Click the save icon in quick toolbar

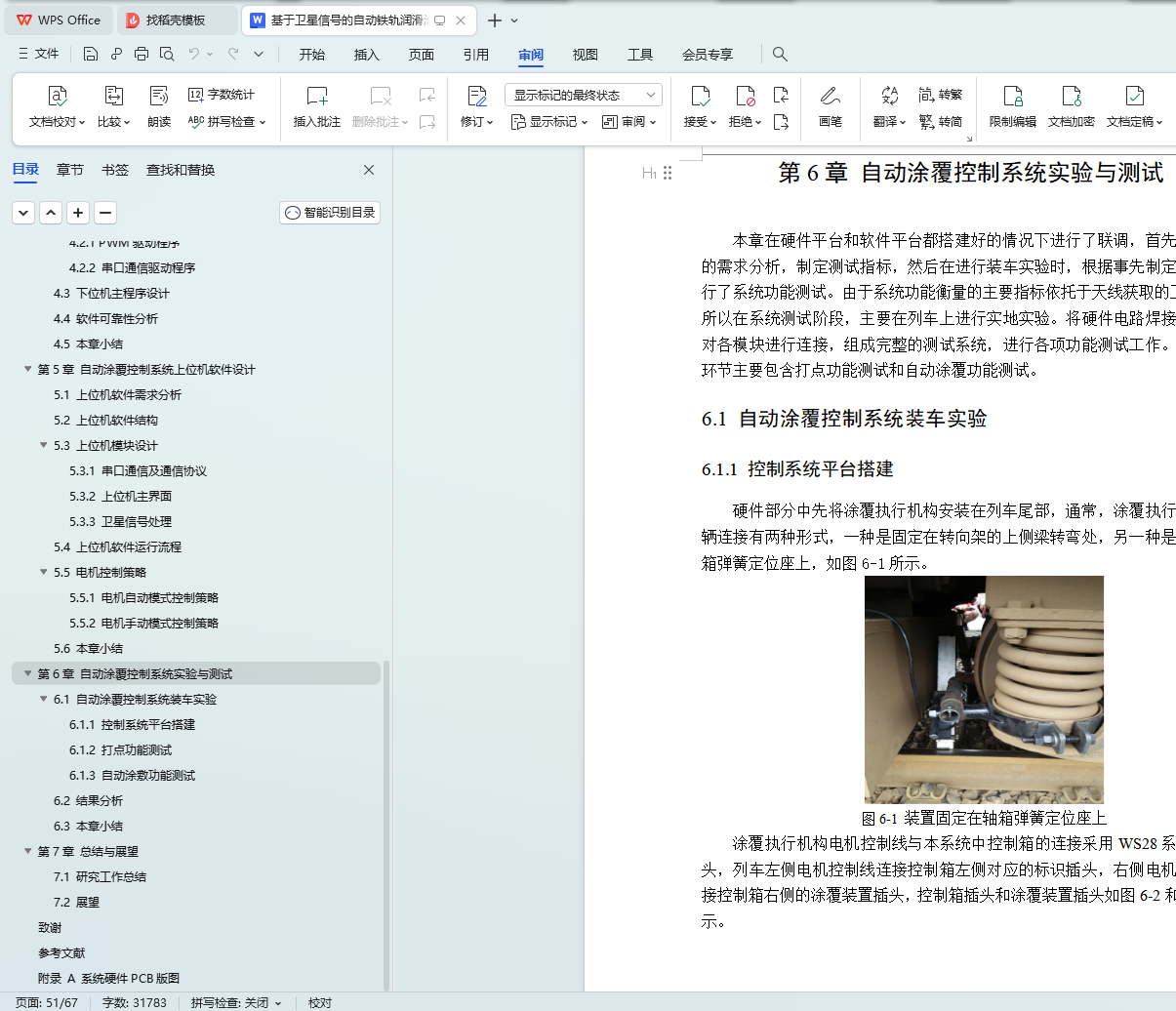coord(91,54)
